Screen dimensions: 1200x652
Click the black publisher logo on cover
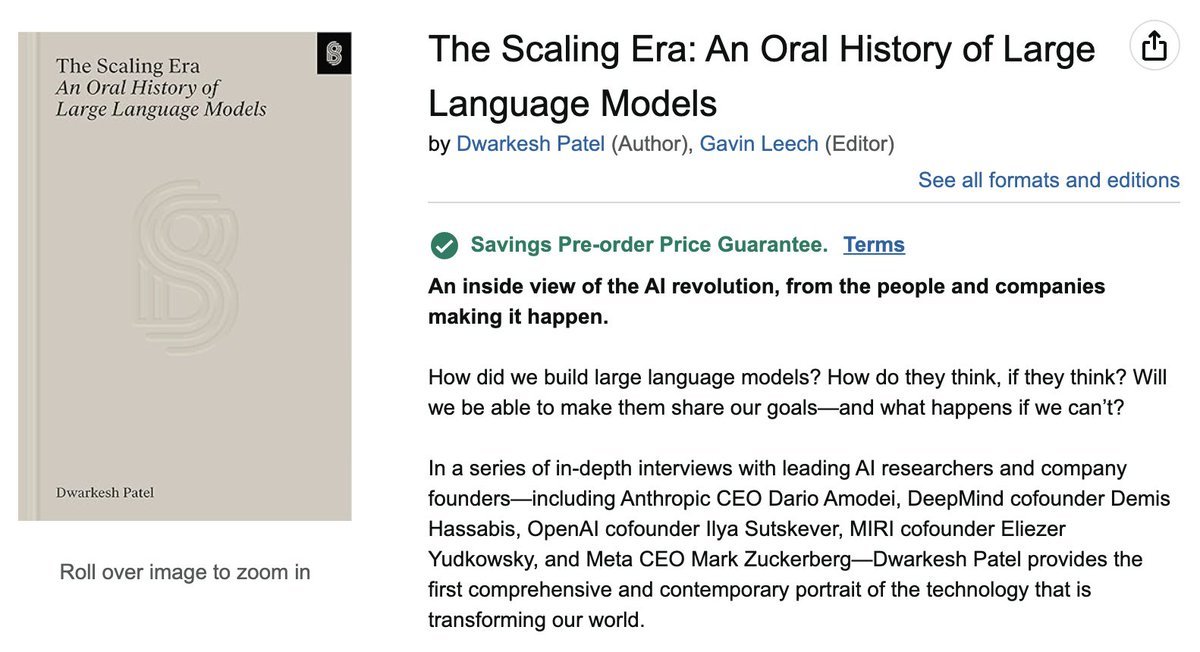(x=334, y=53)
